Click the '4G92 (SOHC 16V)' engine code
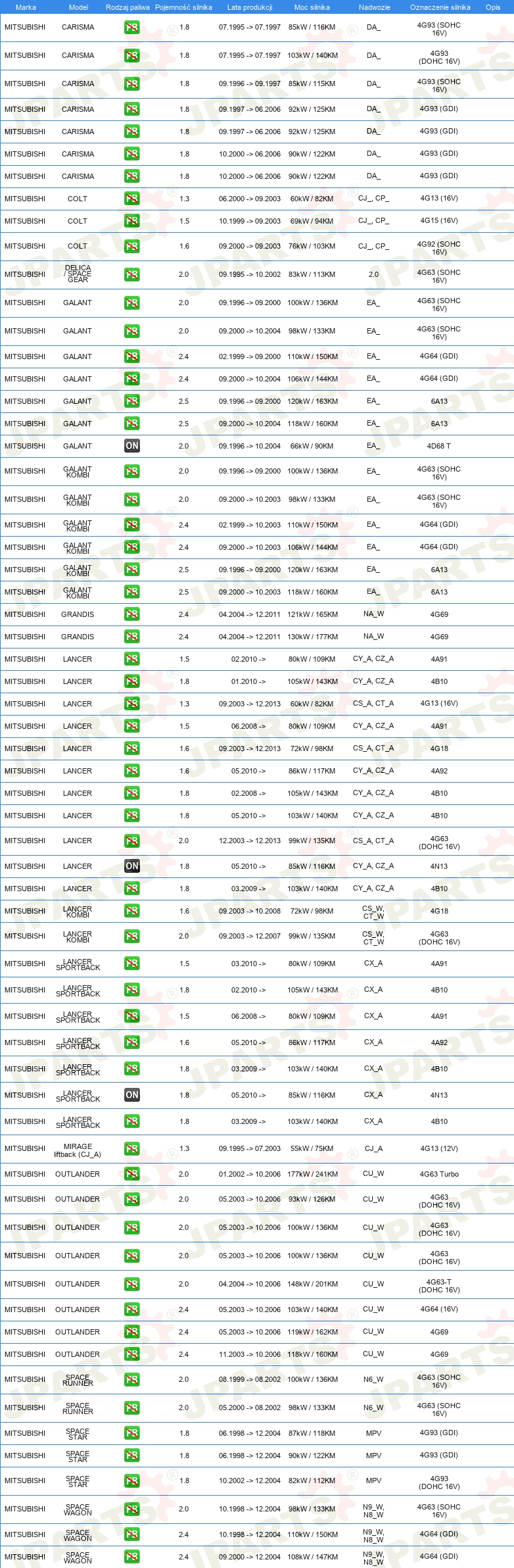This screenshot has height=1568, width=514. [x=439, y=248]
